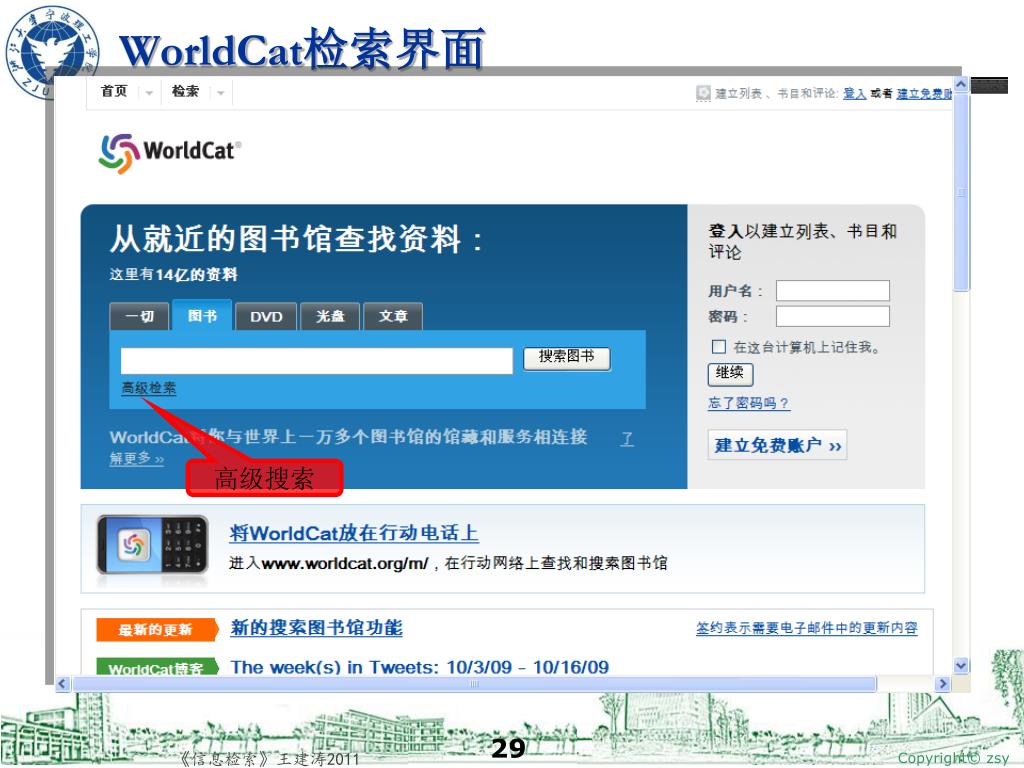Click the 搜索图书 button
This screenshot has width=1024, height=768.
(x=567, y=358)
